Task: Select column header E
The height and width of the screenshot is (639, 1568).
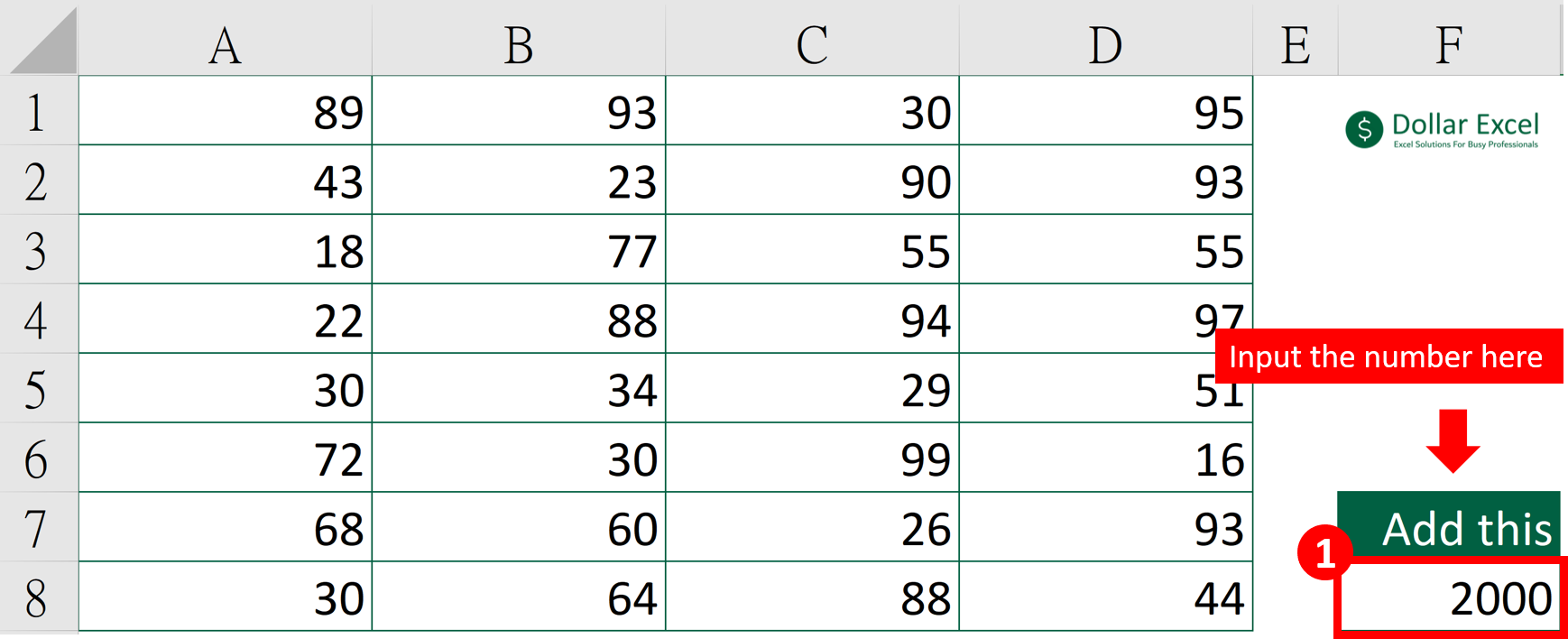Action: [x=1294, y=41]
